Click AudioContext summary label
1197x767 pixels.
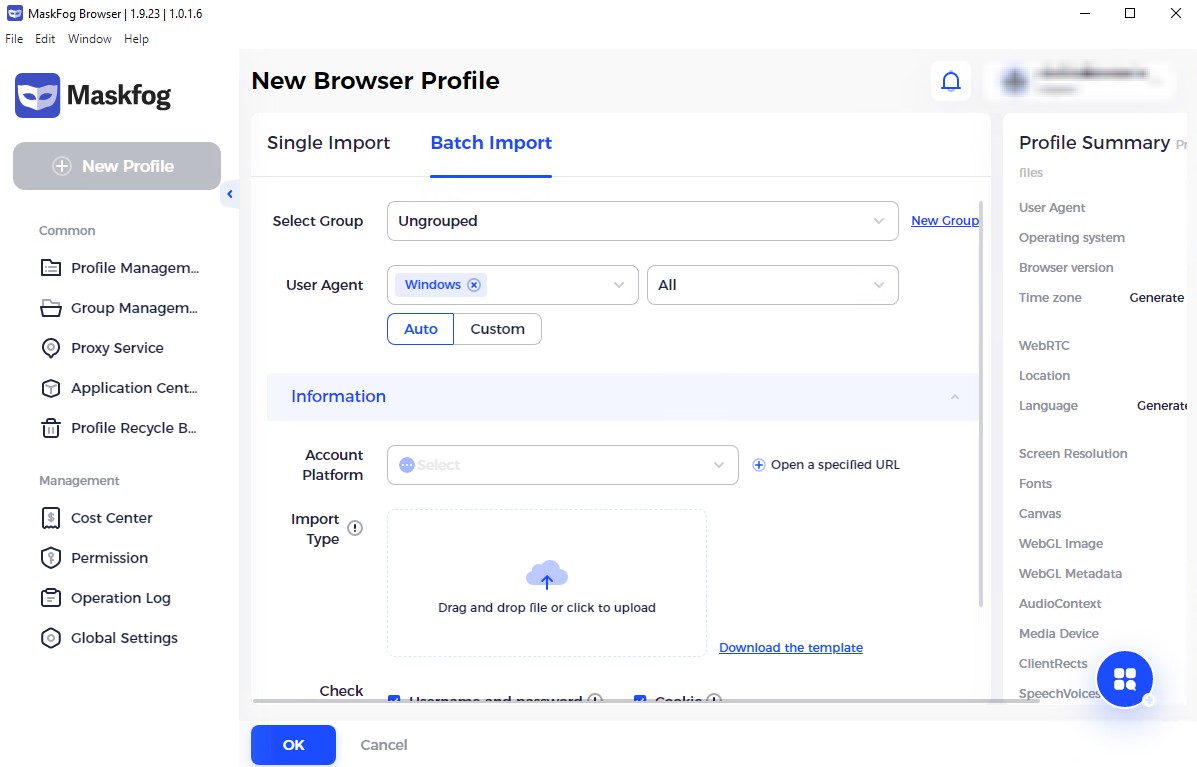[1060, 604]
